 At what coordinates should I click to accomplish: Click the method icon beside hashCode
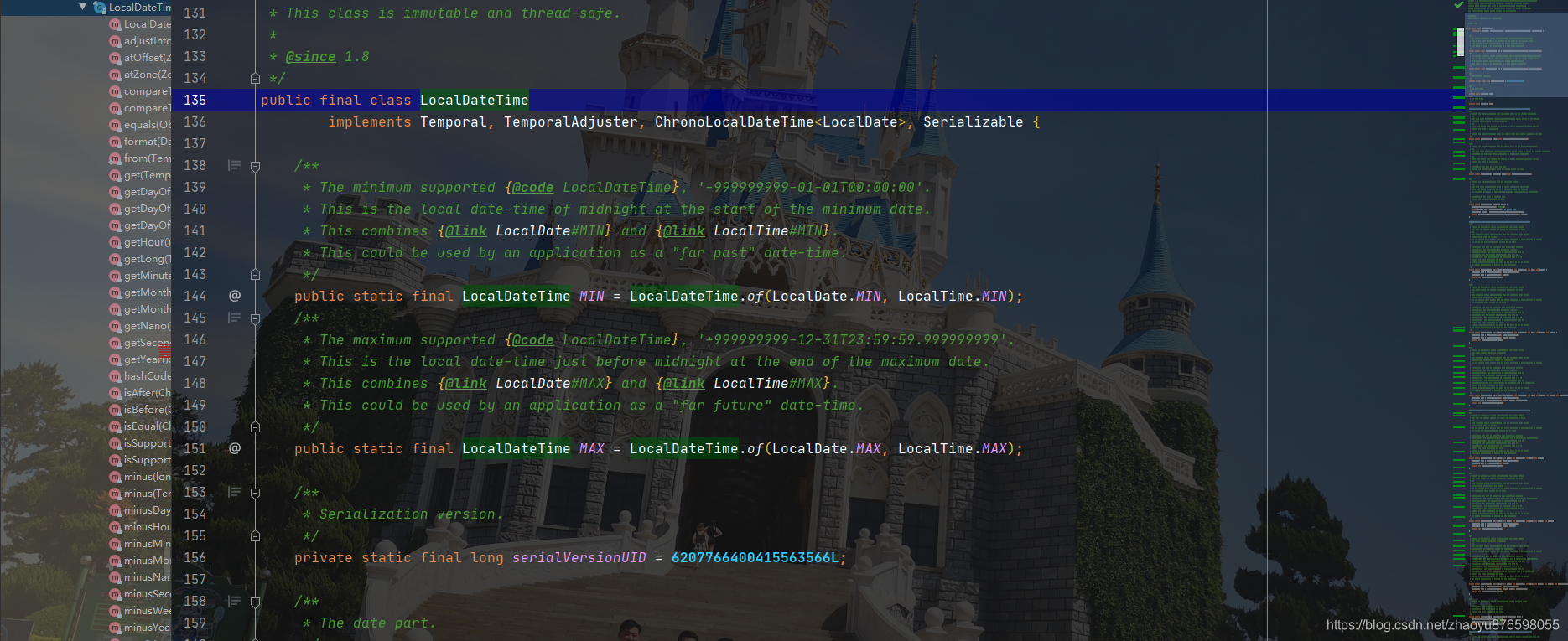coord(116,376)
